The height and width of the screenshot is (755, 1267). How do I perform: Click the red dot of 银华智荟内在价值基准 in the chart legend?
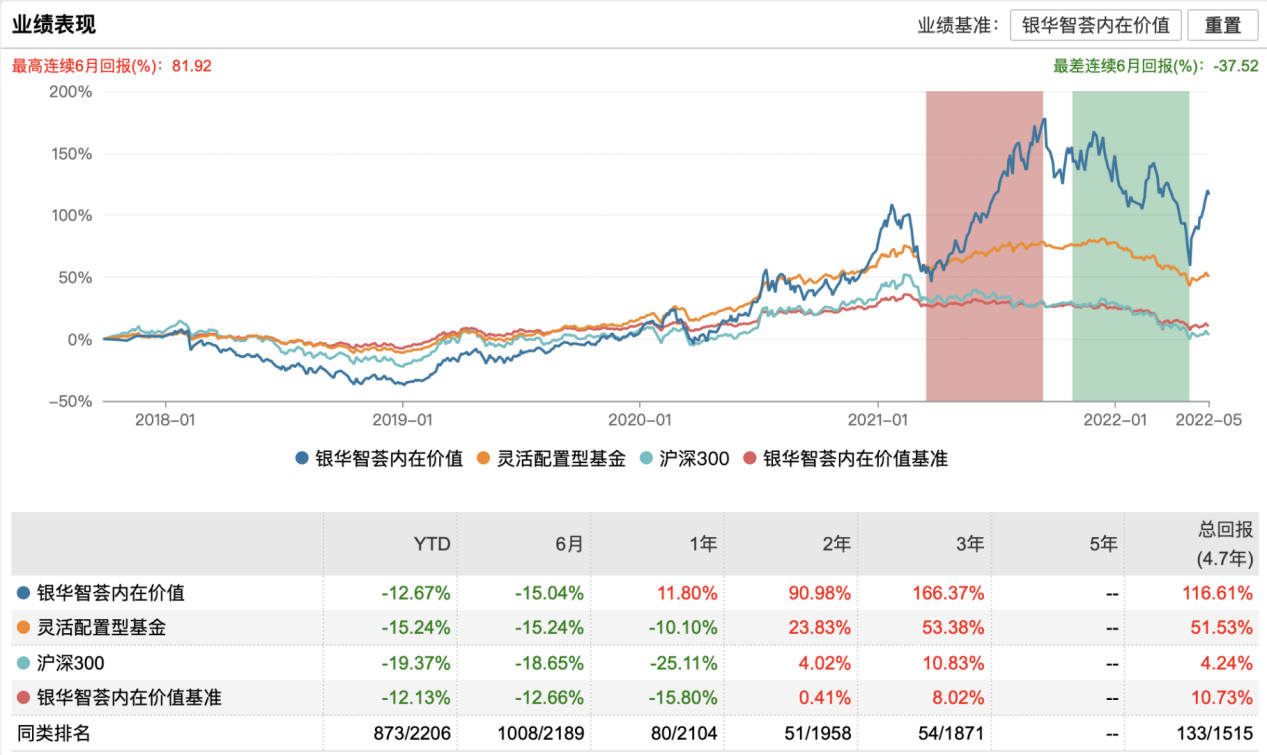pyautogui.click(x=750, y=459)
